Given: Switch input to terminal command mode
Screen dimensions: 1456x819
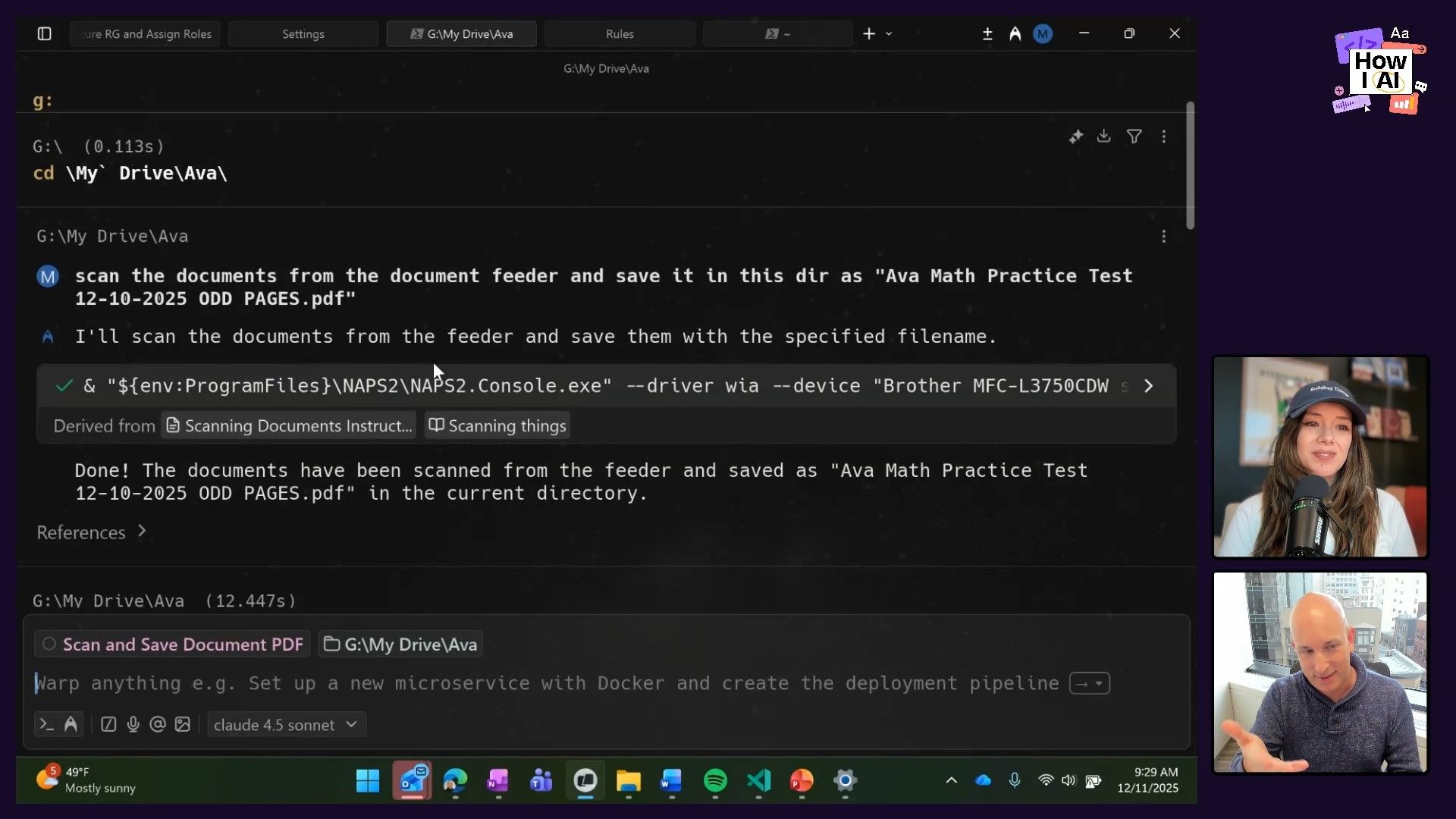Looking at the screenshot, I should [x=47, y=725].
